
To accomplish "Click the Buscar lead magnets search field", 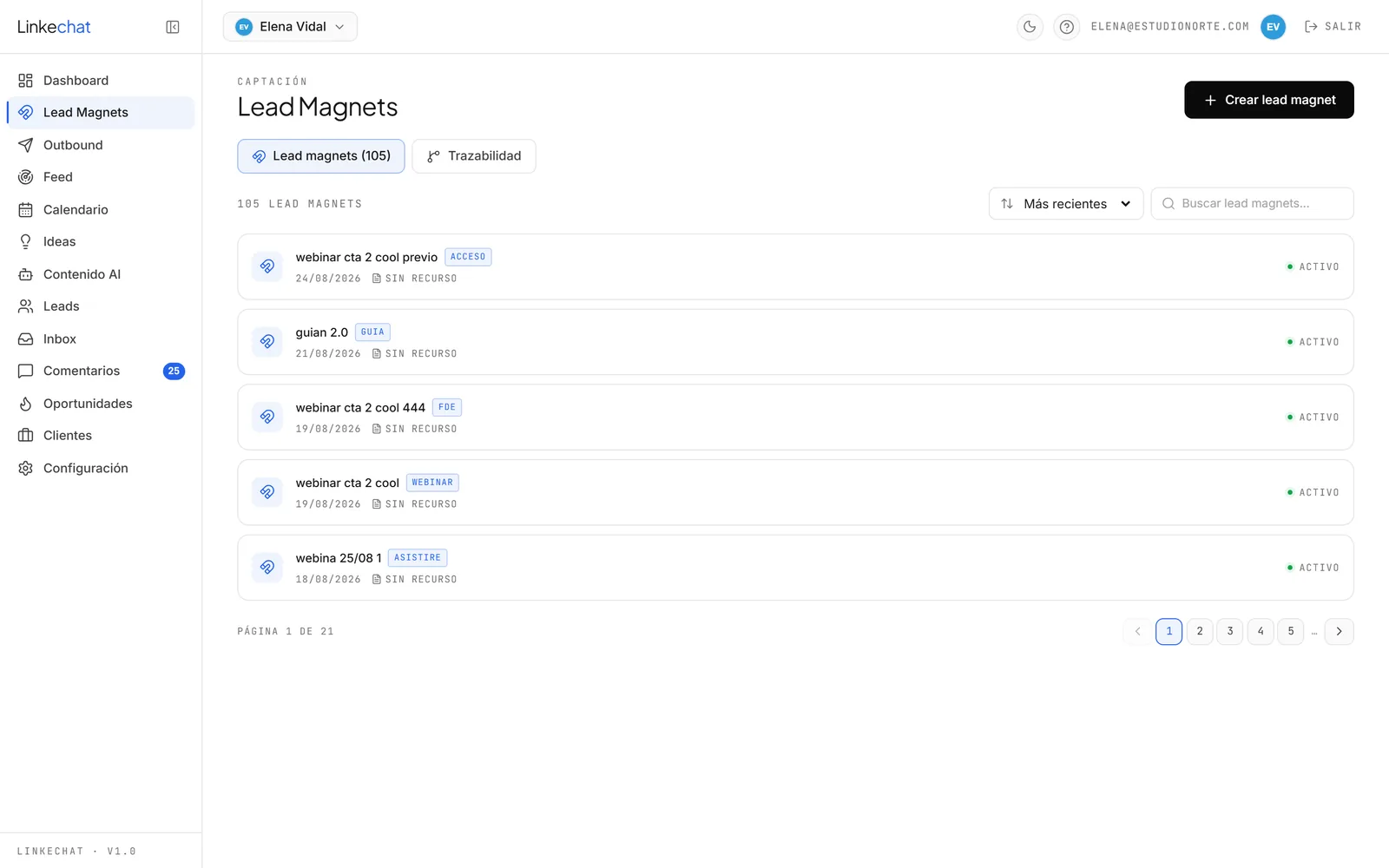I will 1252,204.
